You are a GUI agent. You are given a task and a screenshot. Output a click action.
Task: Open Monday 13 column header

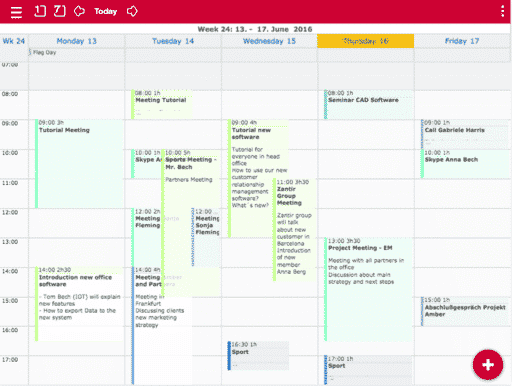coord(77,41)
